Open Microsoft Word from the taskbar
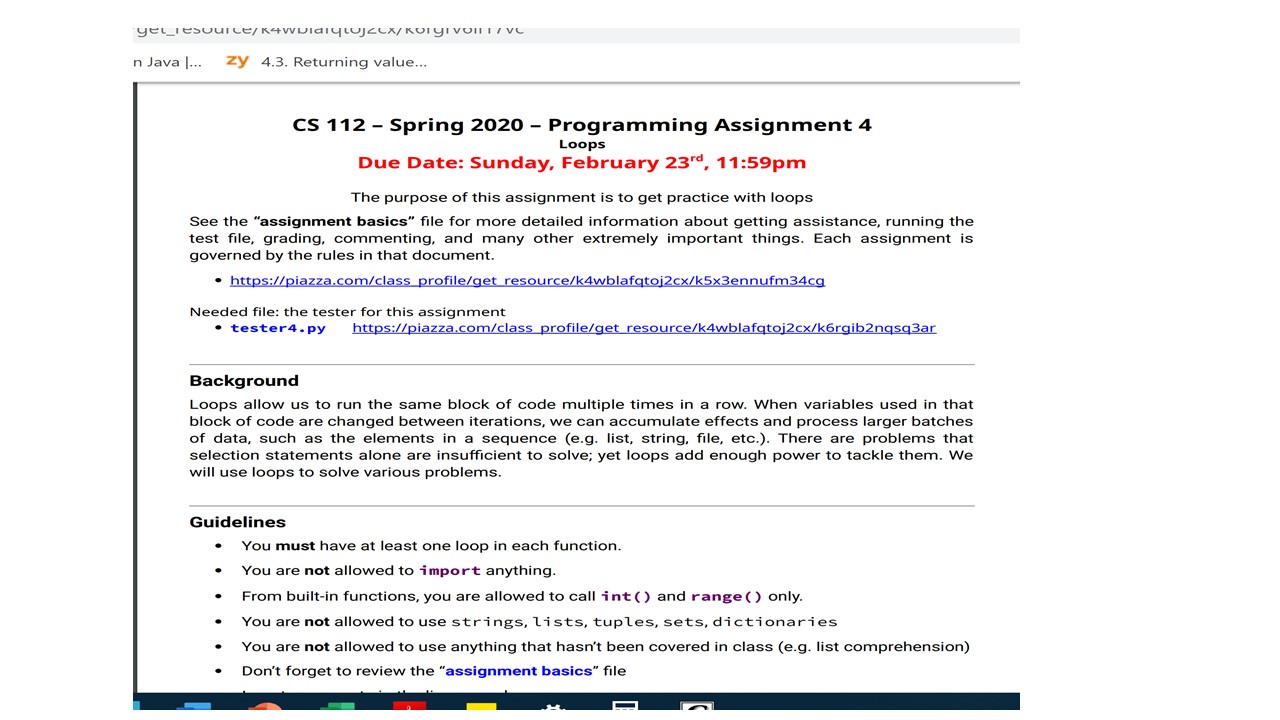 click(x=195, y=708)
